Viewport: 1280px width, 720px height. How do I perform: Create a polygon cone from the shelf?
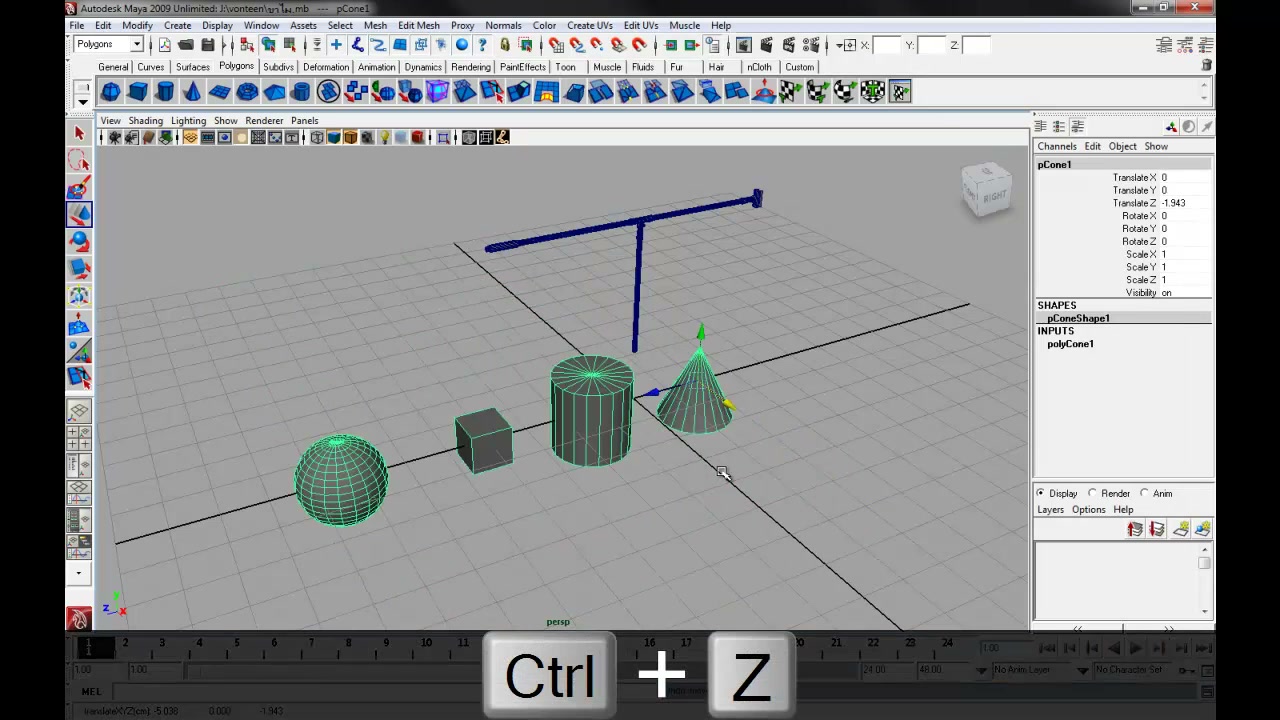(x=192, y=92)
